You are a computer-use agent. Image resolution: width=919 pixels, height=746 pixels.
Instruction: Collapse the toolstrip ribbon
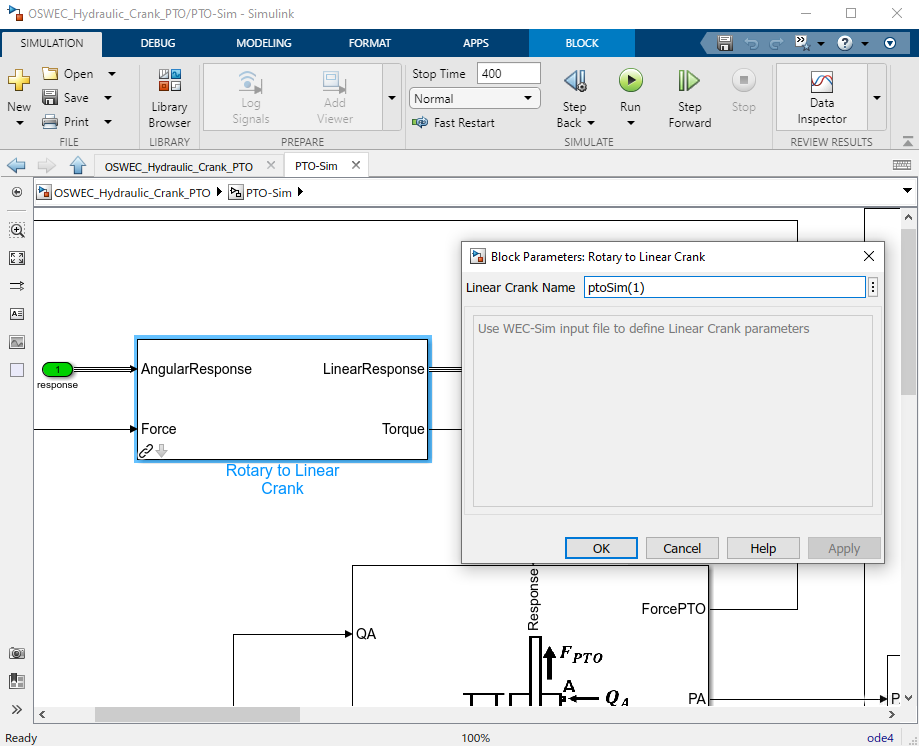point(907,141)
